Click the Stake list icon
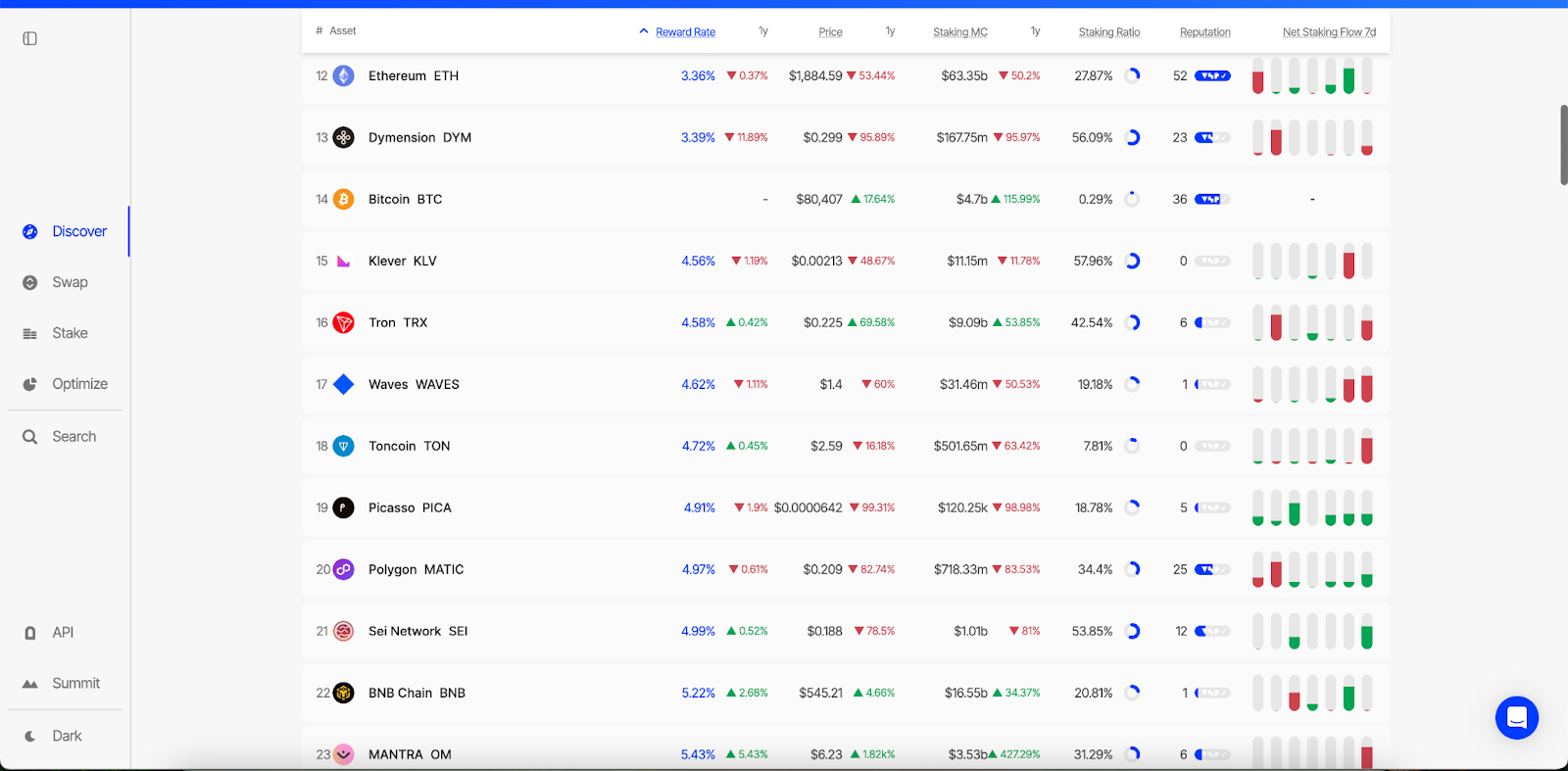1568x771 pixels. 30,334
